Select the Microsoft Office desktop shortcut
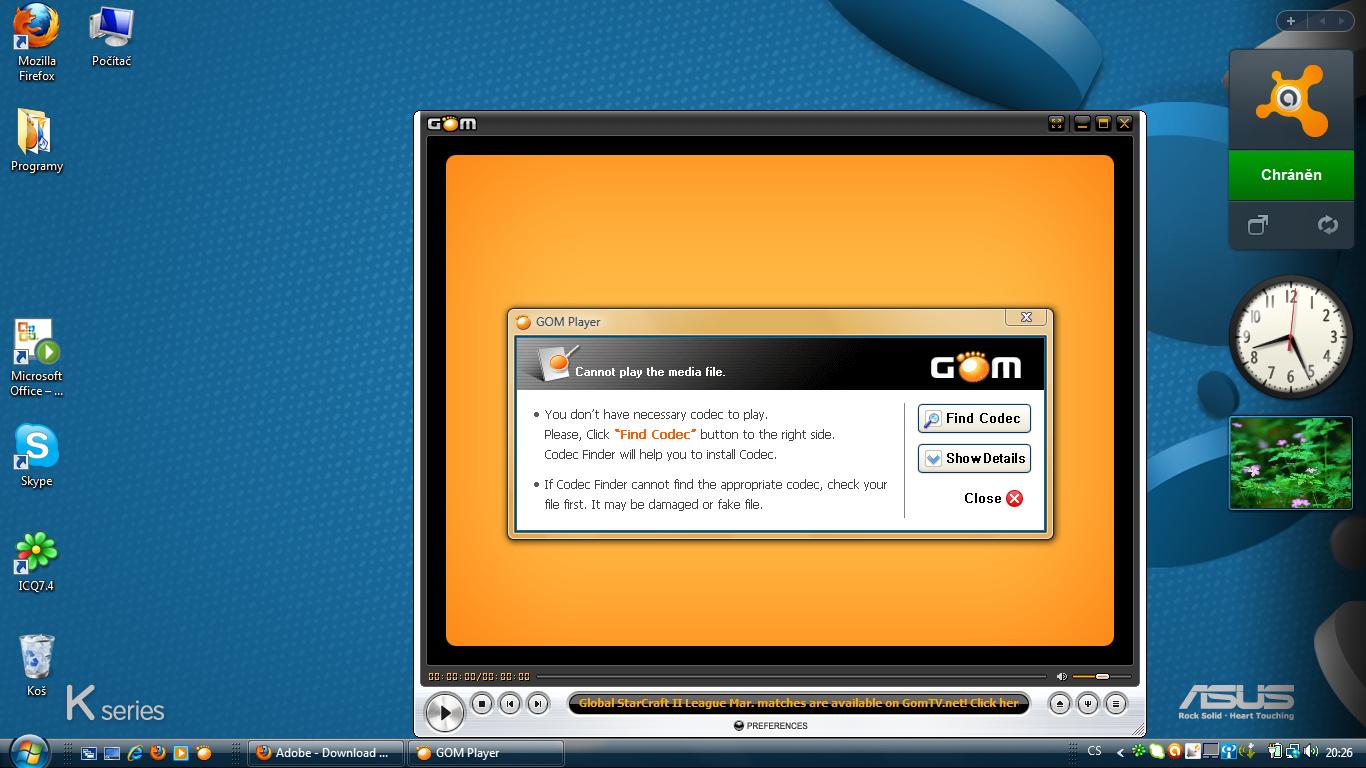The image size is (1366, 768). point(37,357)
